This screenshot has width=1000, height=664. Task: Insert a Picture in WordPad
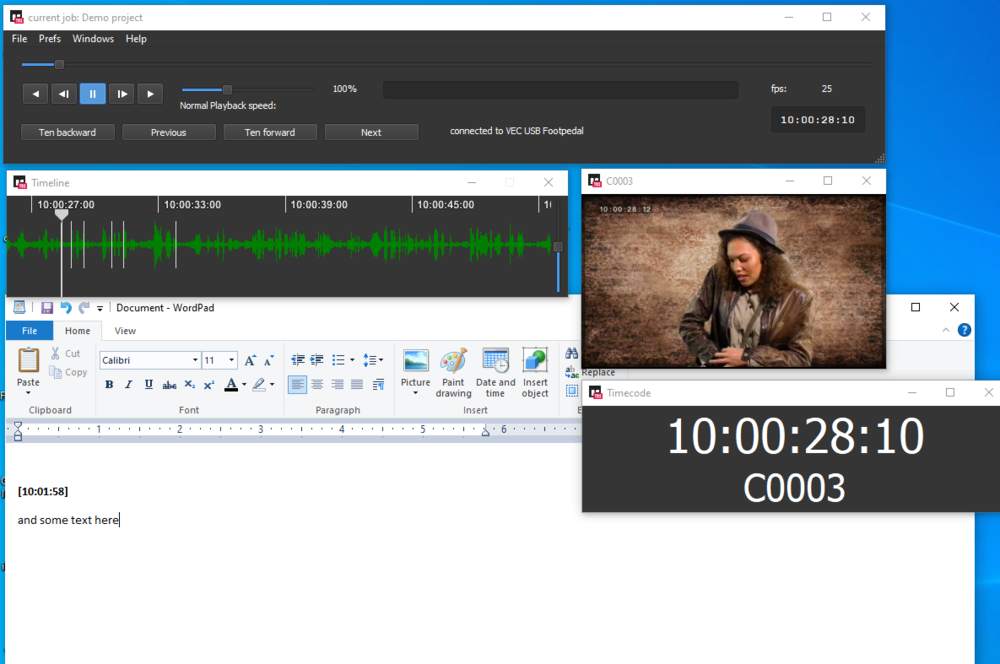(x=415, y=372)
